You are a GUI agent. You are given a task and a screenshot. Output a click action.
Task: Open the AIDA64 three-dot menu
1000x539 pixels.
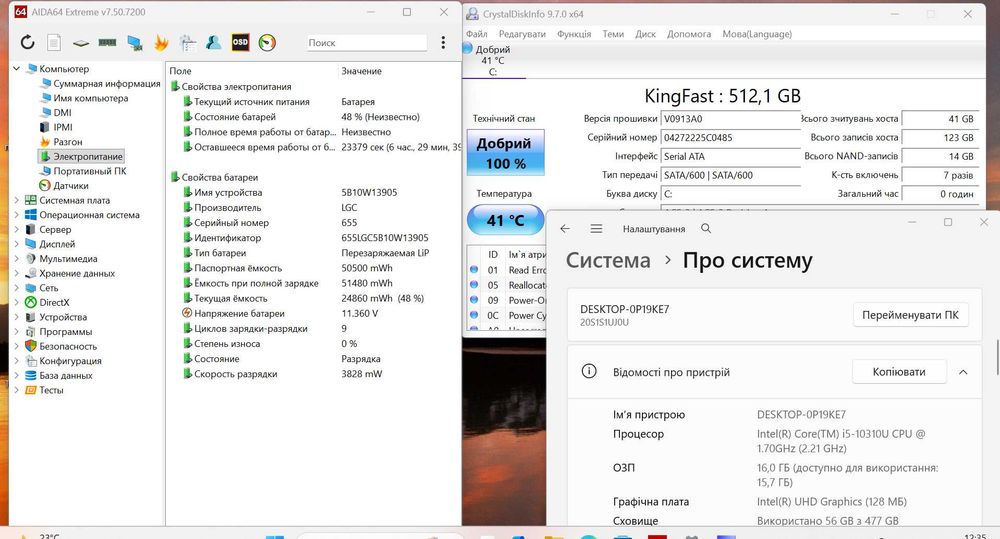(x=443, y=43)
